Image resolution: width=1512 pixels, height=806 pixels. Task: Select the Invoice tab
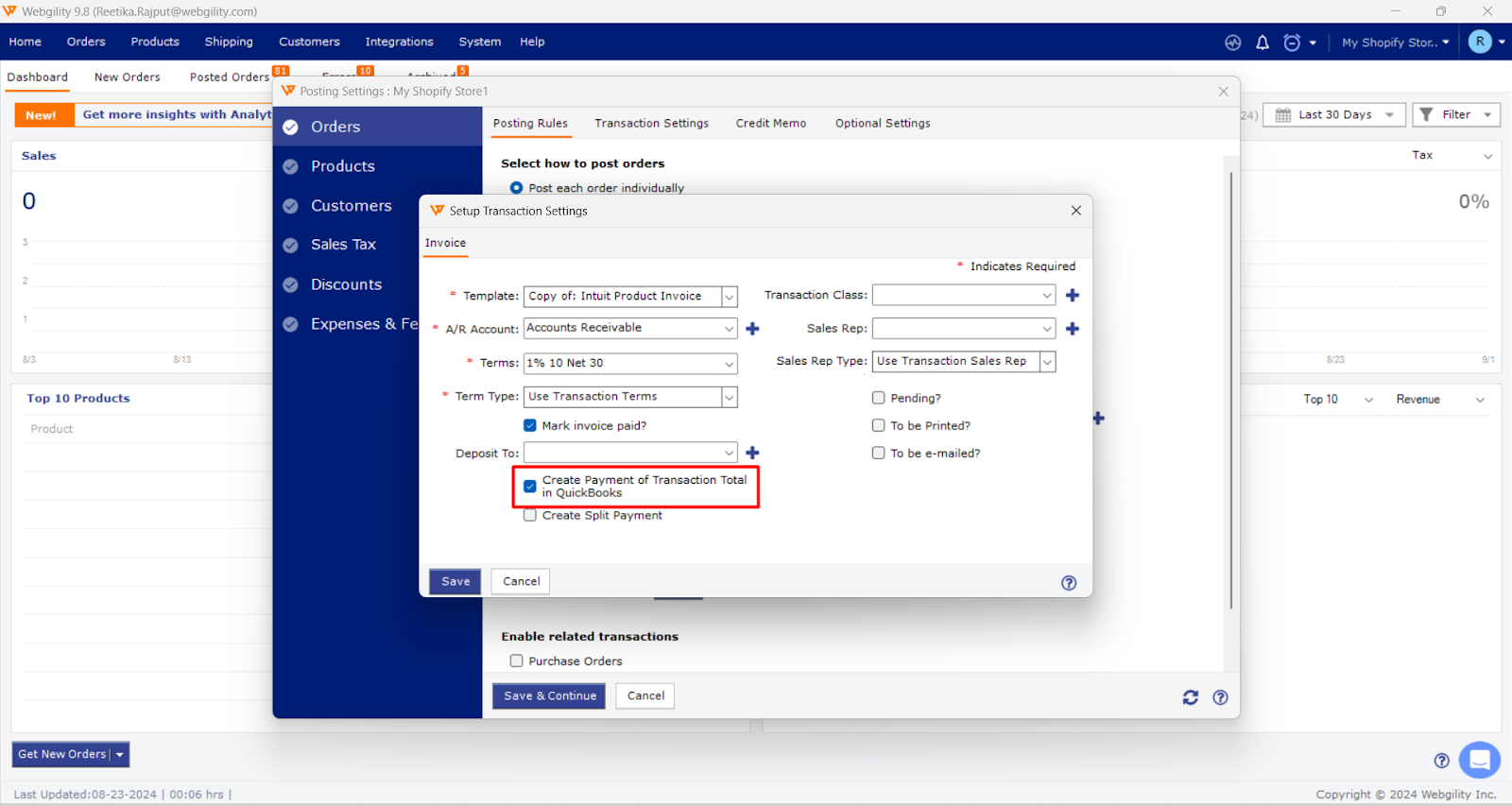[445, 243]
